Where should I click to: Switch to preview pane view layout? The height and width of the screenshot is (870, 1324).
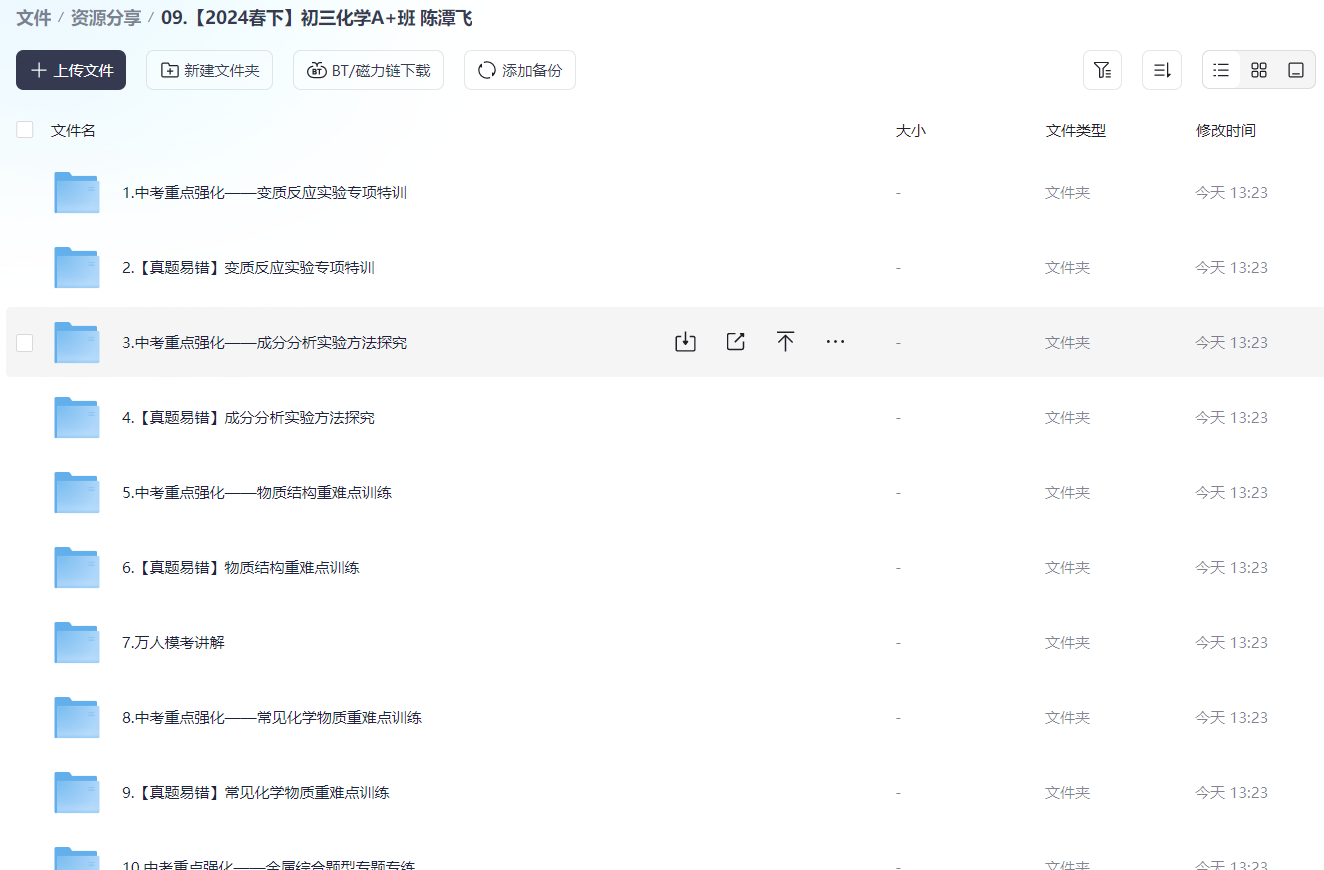(x=1296, y=70)
